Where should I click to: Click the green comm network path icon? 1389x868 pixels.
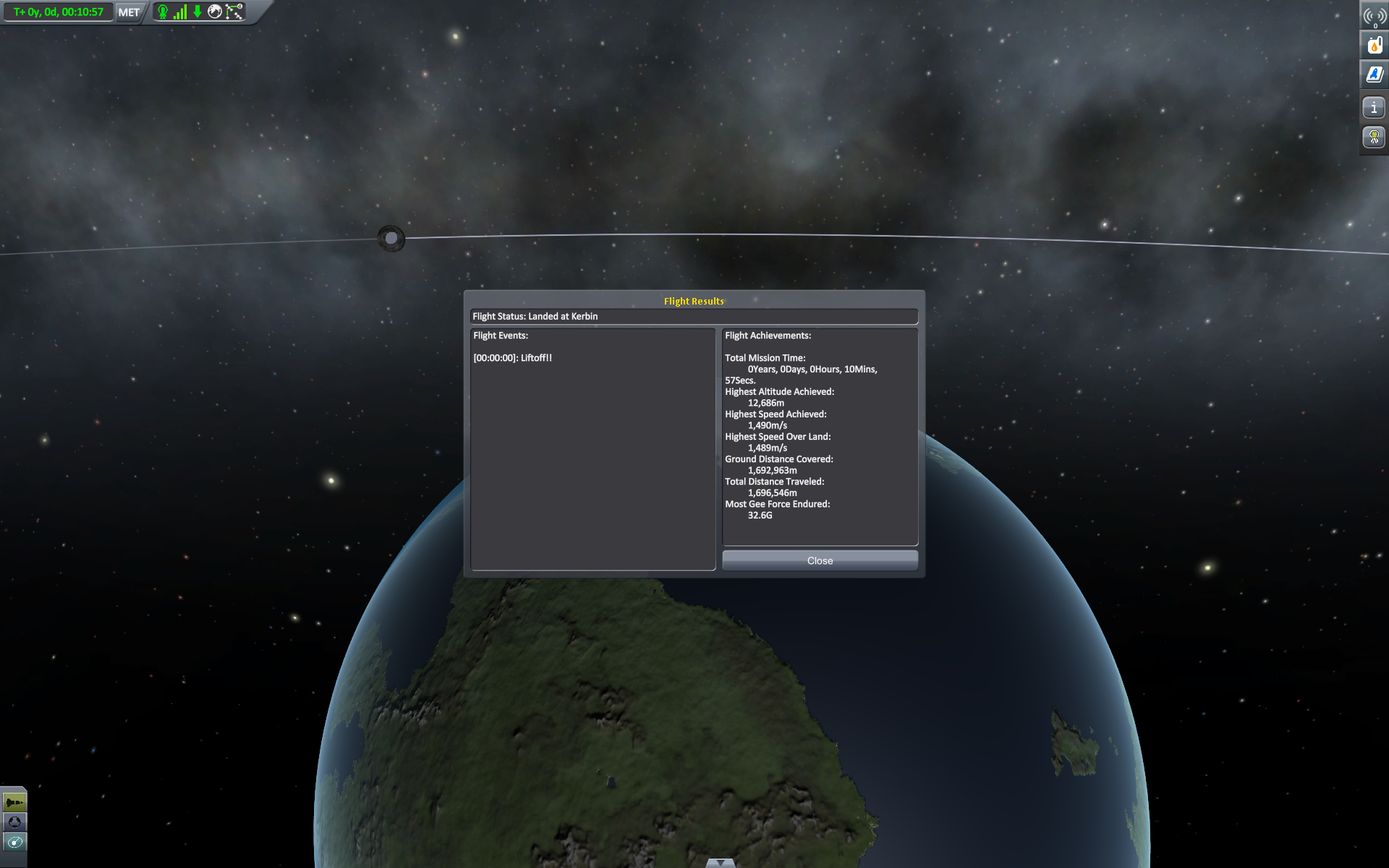point(234,12)
